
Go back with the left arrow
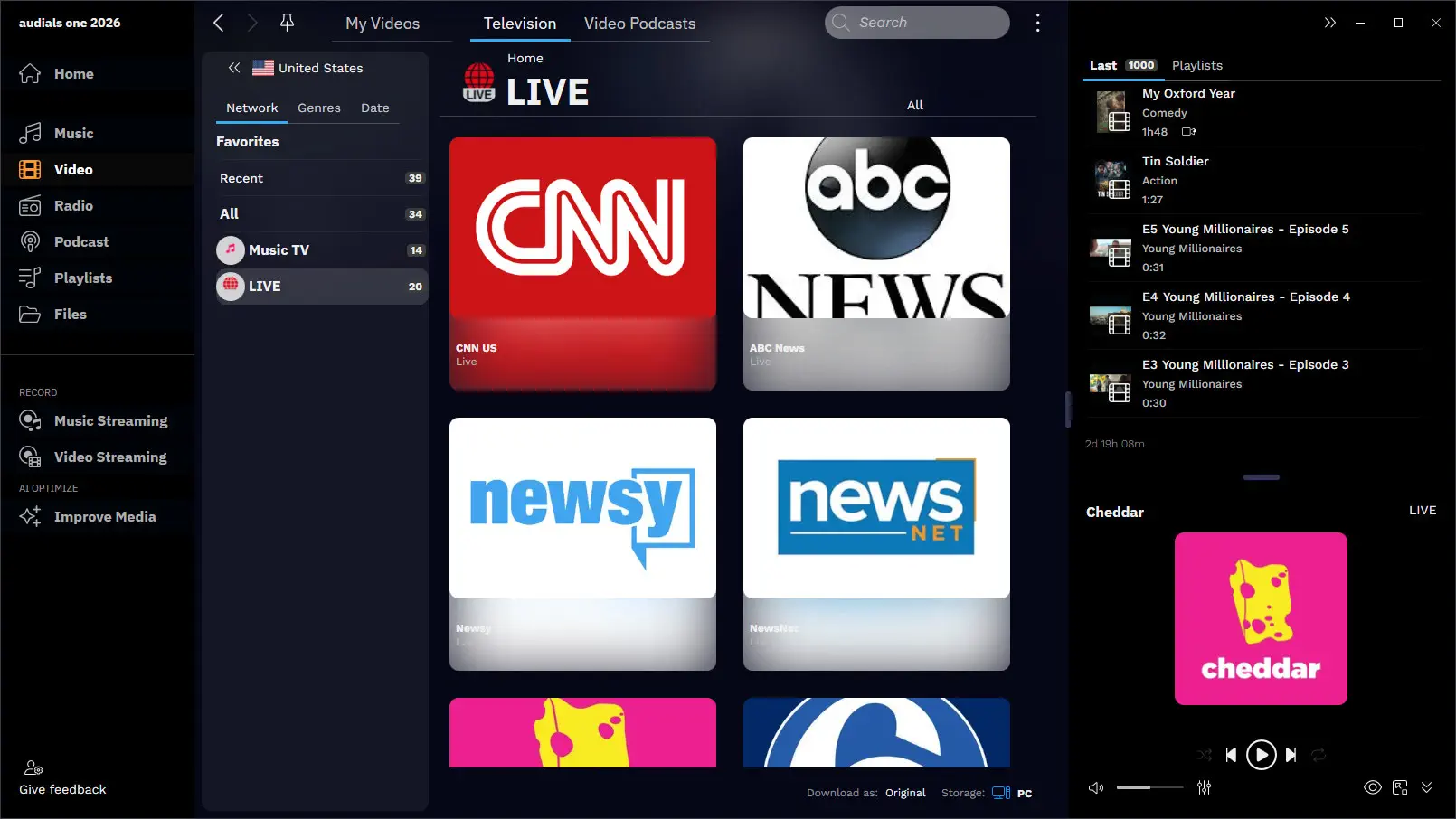pos(219,23)
